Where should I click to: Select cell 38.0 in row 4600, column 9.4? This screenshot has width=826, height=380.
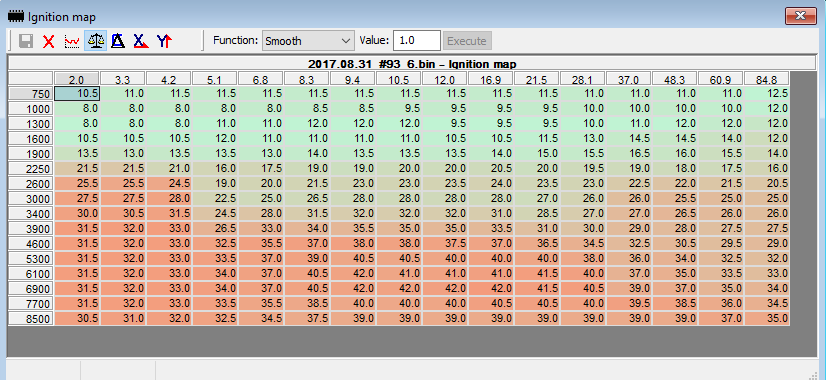click(353, 243)
